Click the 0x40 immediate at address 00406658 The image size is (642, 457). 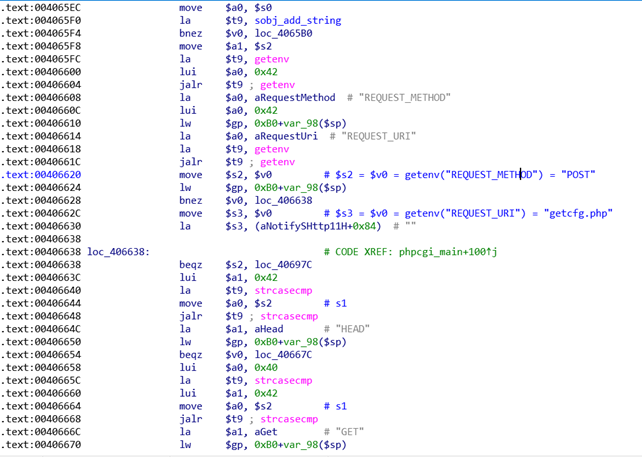coord(266,367)
